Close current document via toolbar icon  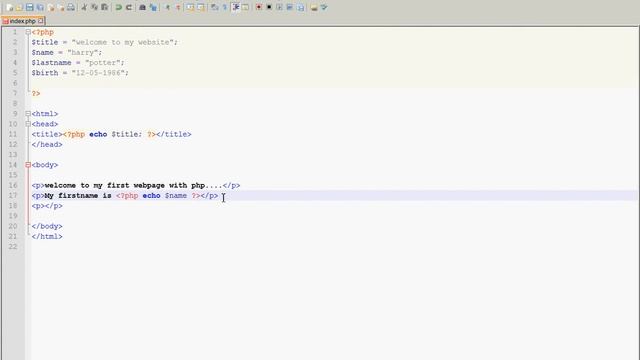(51, 7)
